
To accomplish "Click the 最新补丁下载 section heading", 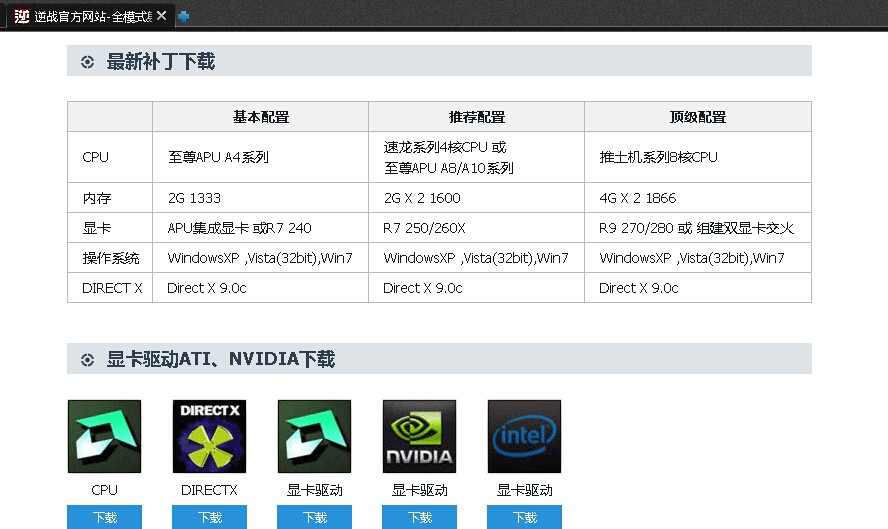I will [161, 61].
